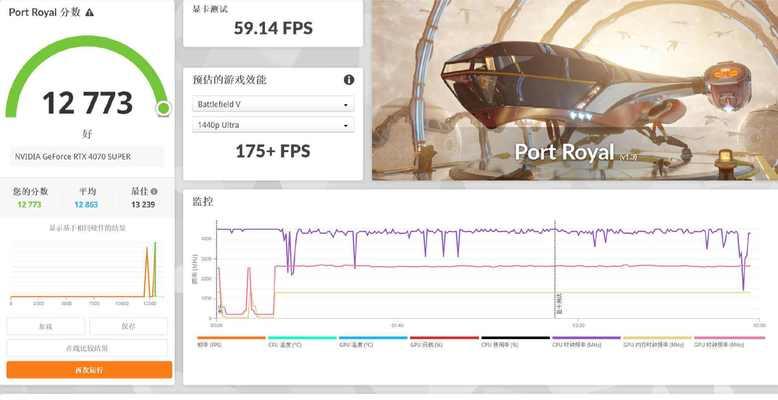The width and height of the screenshot is (778, 400).
Task: Click the 好 rating label under score
Action: point(87,134)
